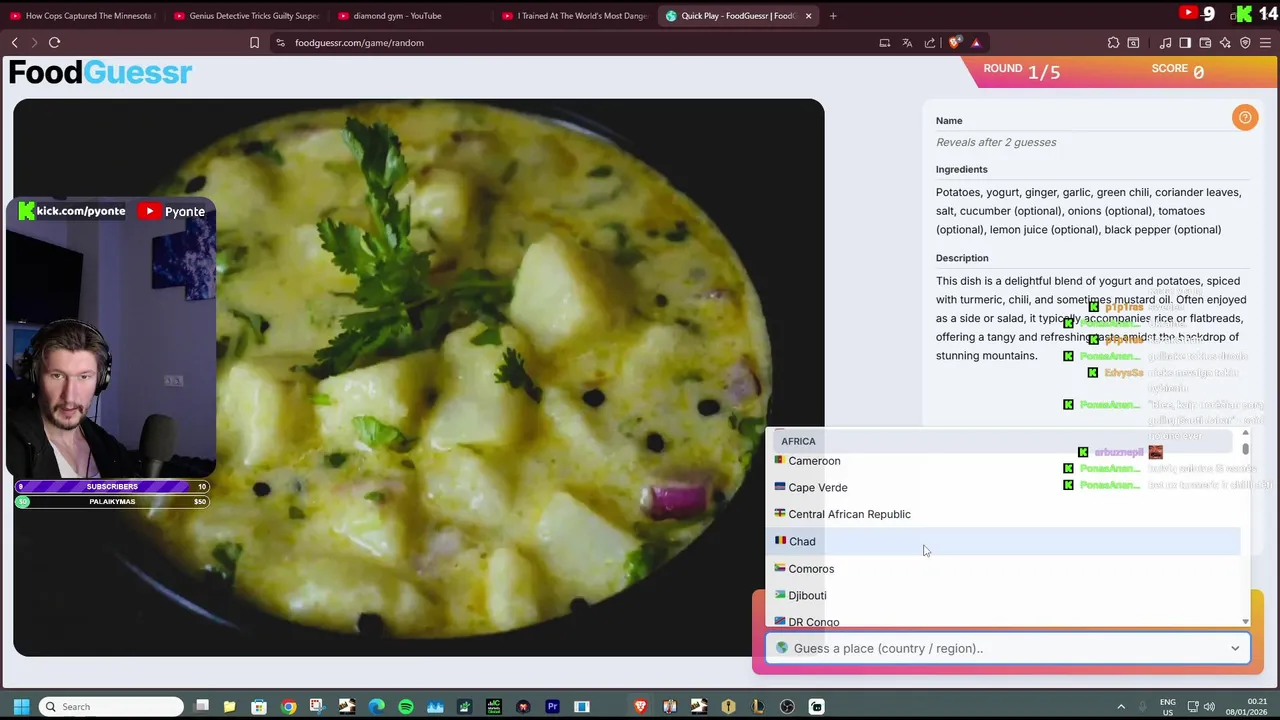Open the browser hamburger menu
The width and height of the screenshot is (1280, 720).
pyautogui.click(x=1265, y=43)
